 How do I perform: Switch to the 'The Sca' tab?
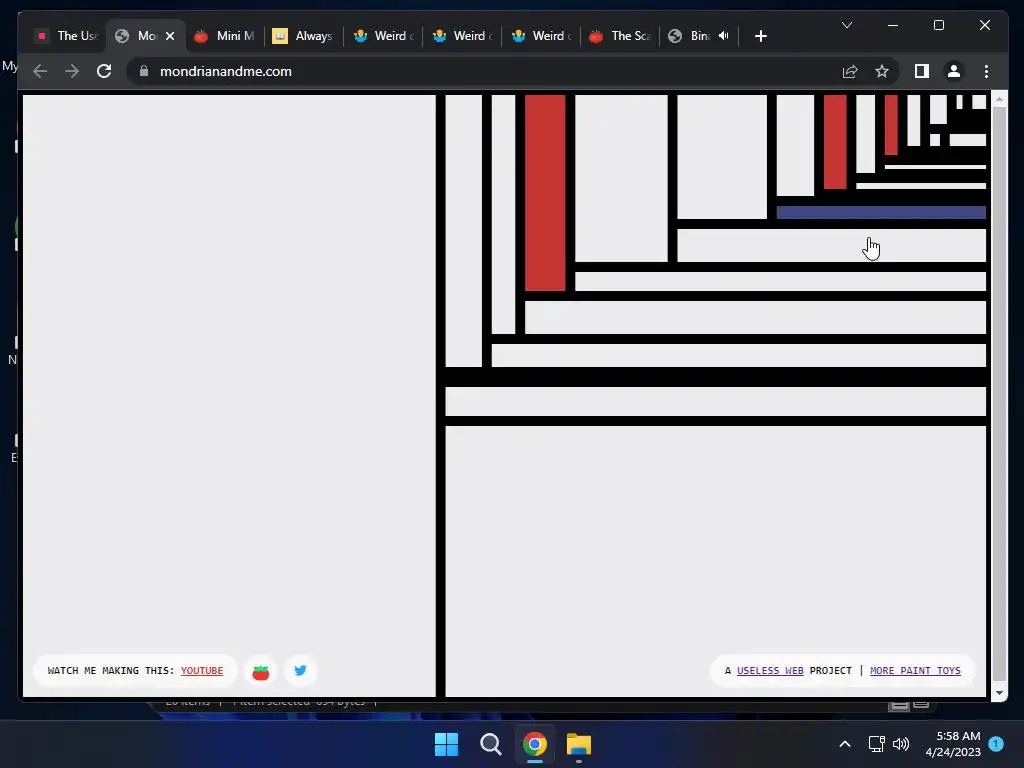pyautogui.click(x=620, y=36)
